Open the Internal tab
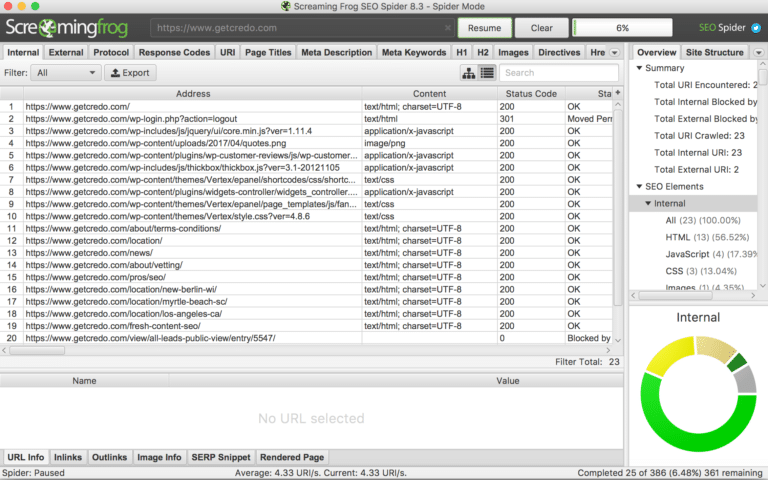 23,52
